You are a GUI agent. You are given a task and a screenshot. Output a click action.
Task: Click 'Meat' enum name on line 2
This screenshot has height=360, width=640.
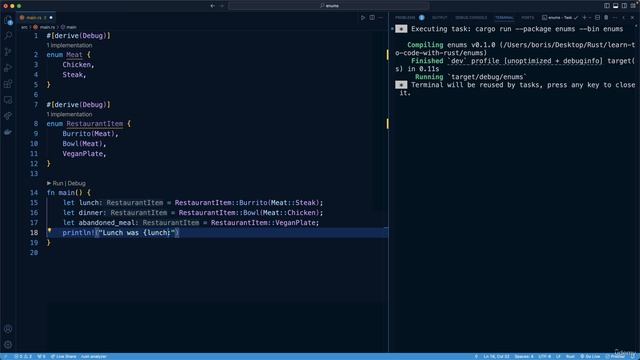tap(74, 55)
